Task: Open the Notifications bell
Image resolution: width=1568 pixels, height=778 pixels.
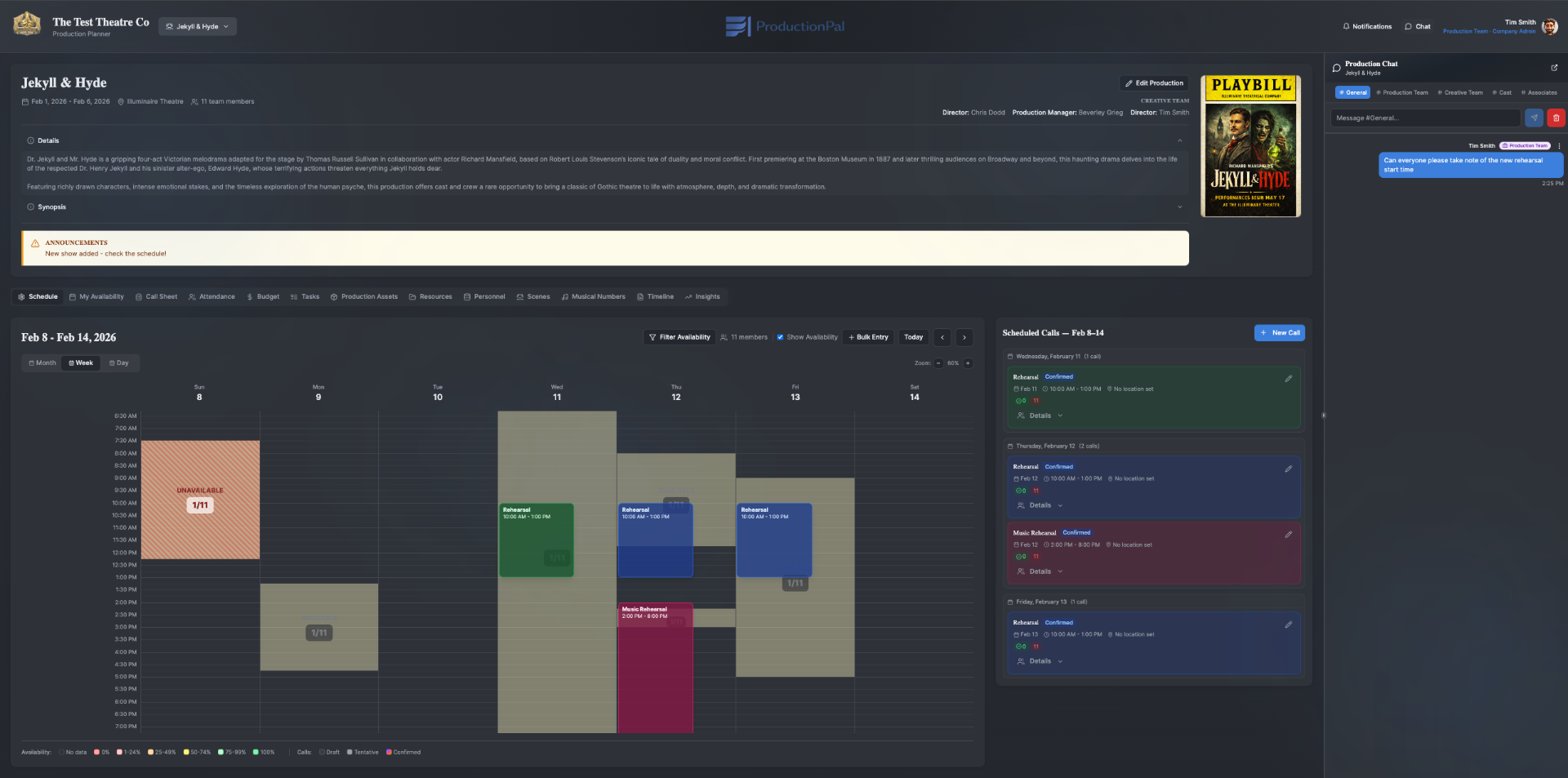Action: pyautogui.click(x=1367, y=26)
